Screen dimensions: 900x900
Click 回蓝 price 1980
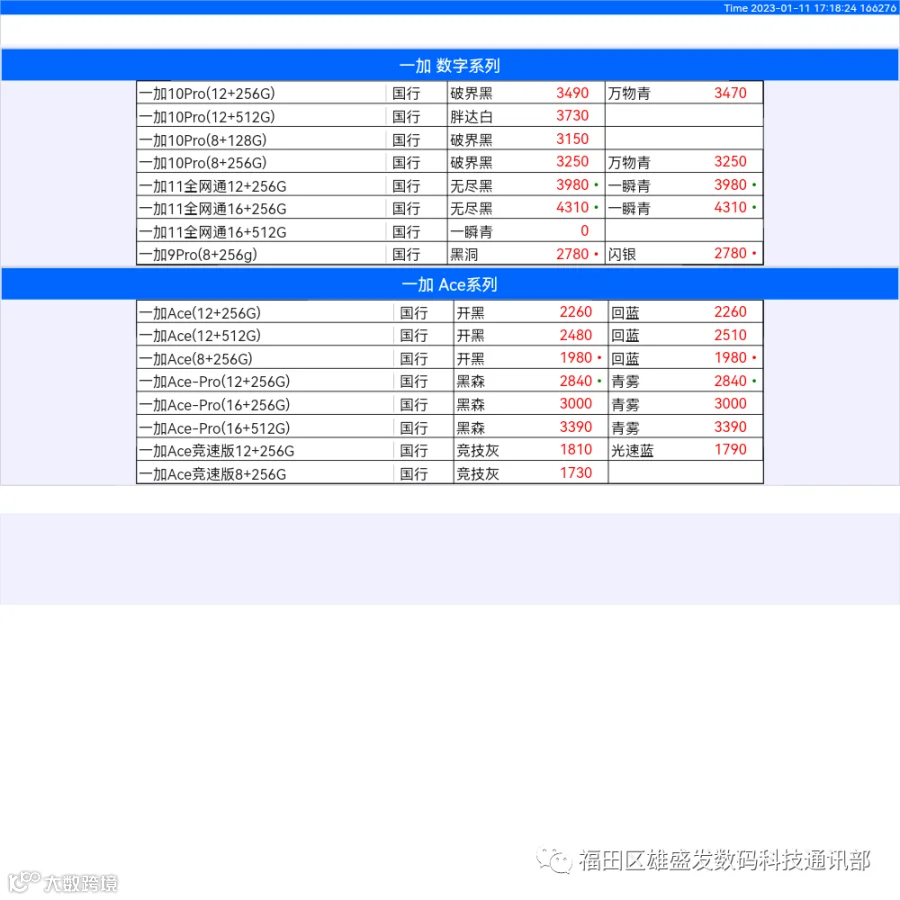coord(730,358)
